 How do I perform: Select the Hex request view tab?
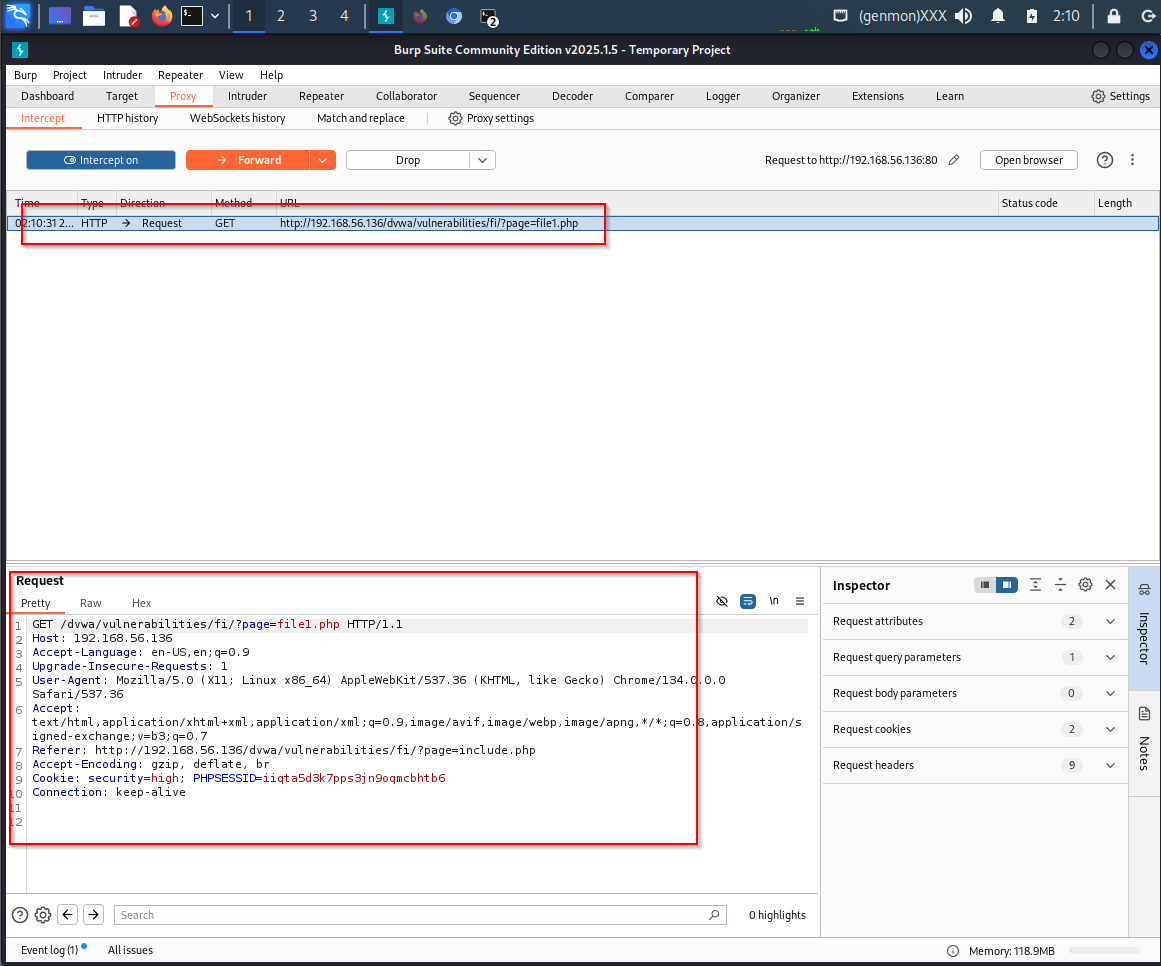(141, 603)
